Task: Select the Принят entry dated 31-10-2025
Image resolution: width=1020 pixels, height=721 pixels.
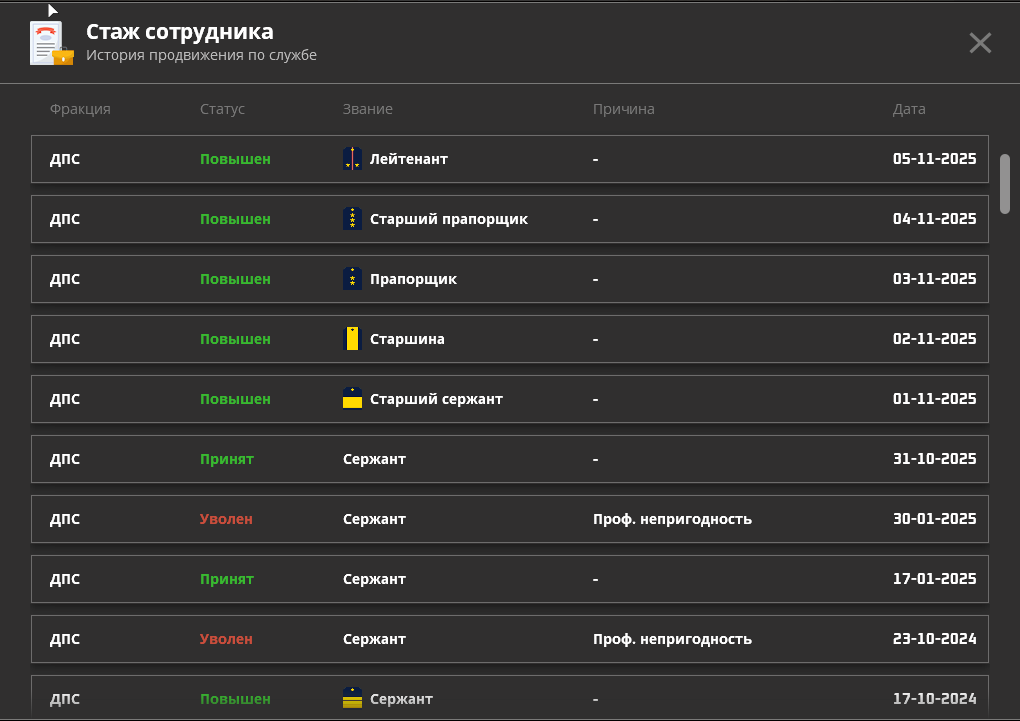Action: [227, 459]
